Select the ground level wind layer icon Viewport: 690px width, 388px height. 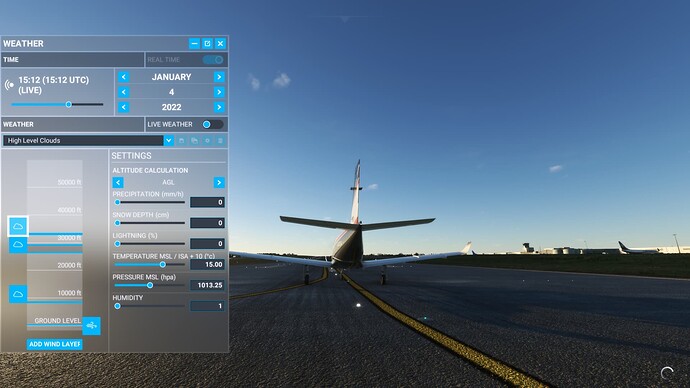click(x=92, y=326)
